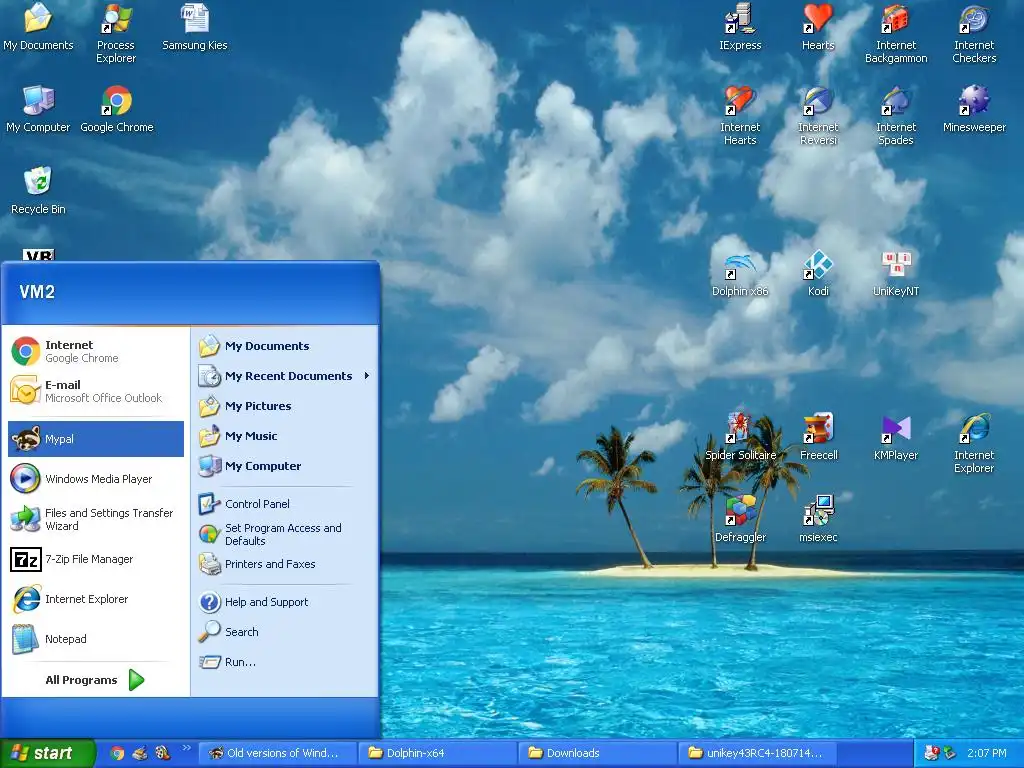Launch Mypal from the Start menu

96,439
